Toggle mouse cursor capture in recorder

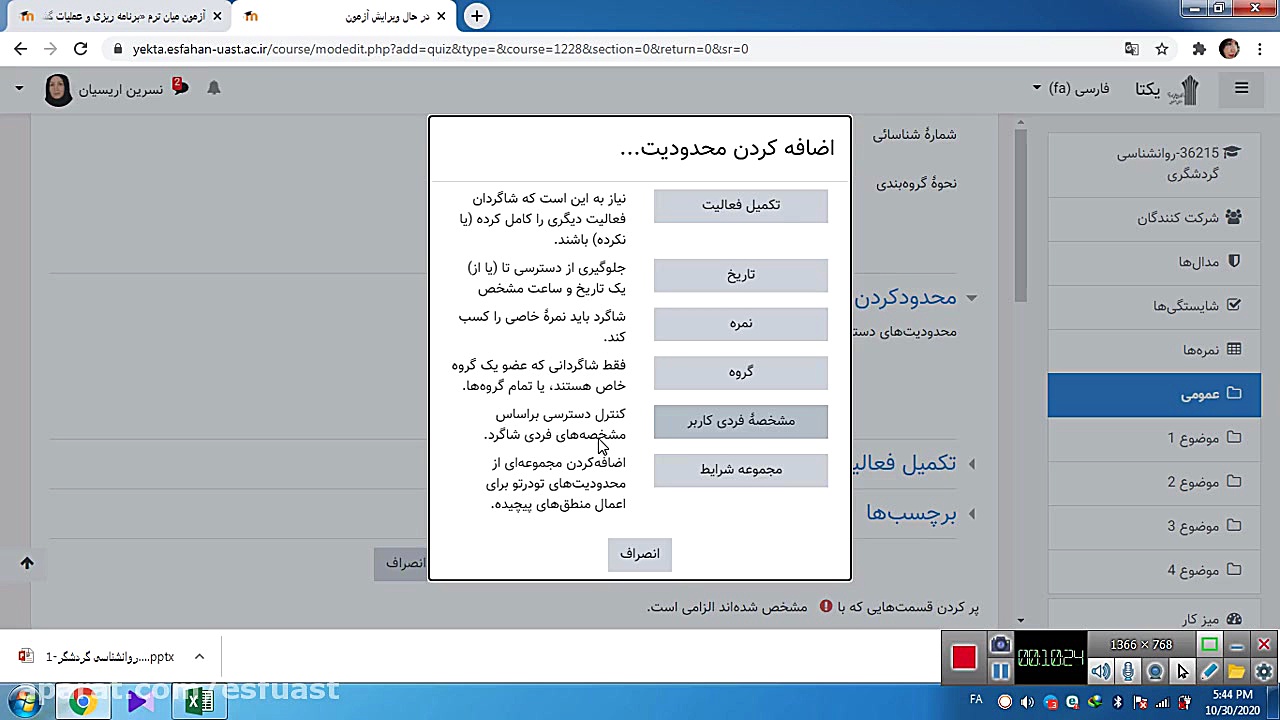coord(1182,672)
